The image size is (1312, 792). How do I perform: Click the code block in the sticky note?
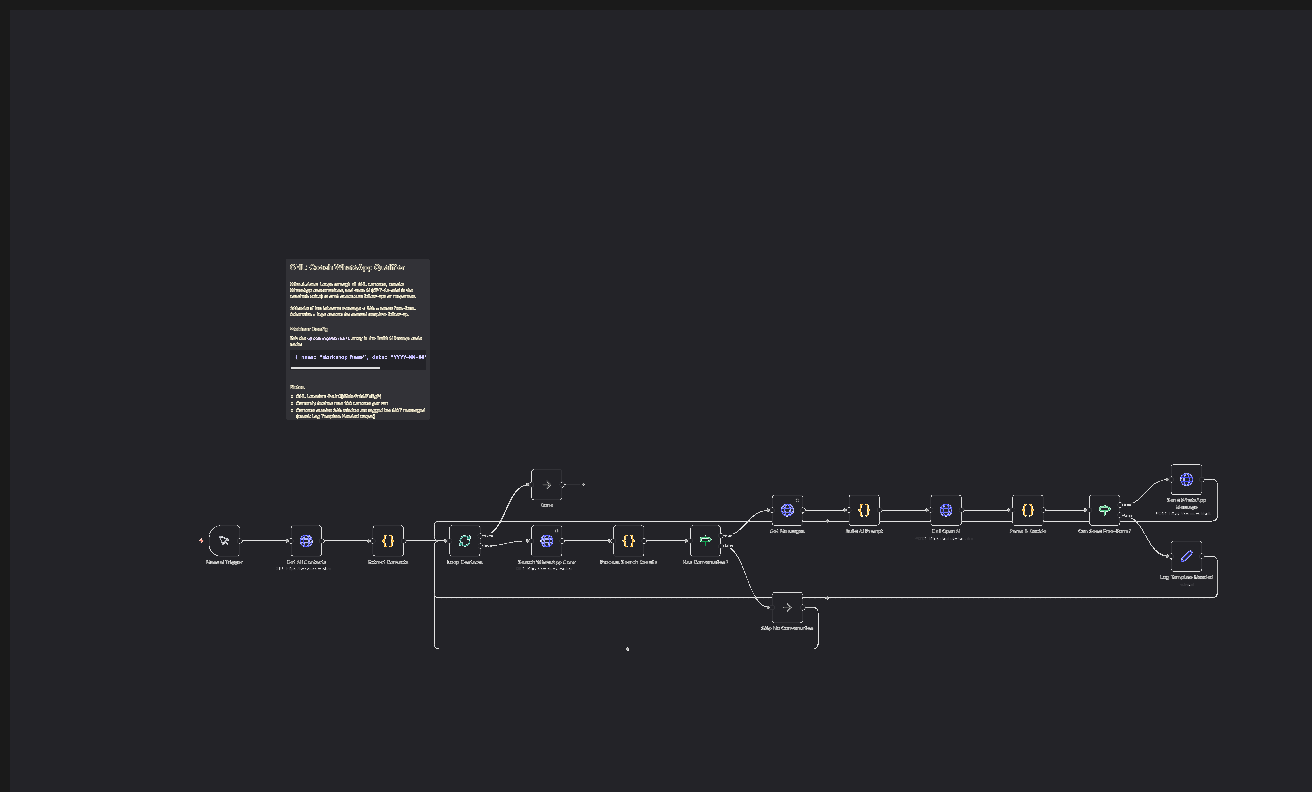coord(358,357)
